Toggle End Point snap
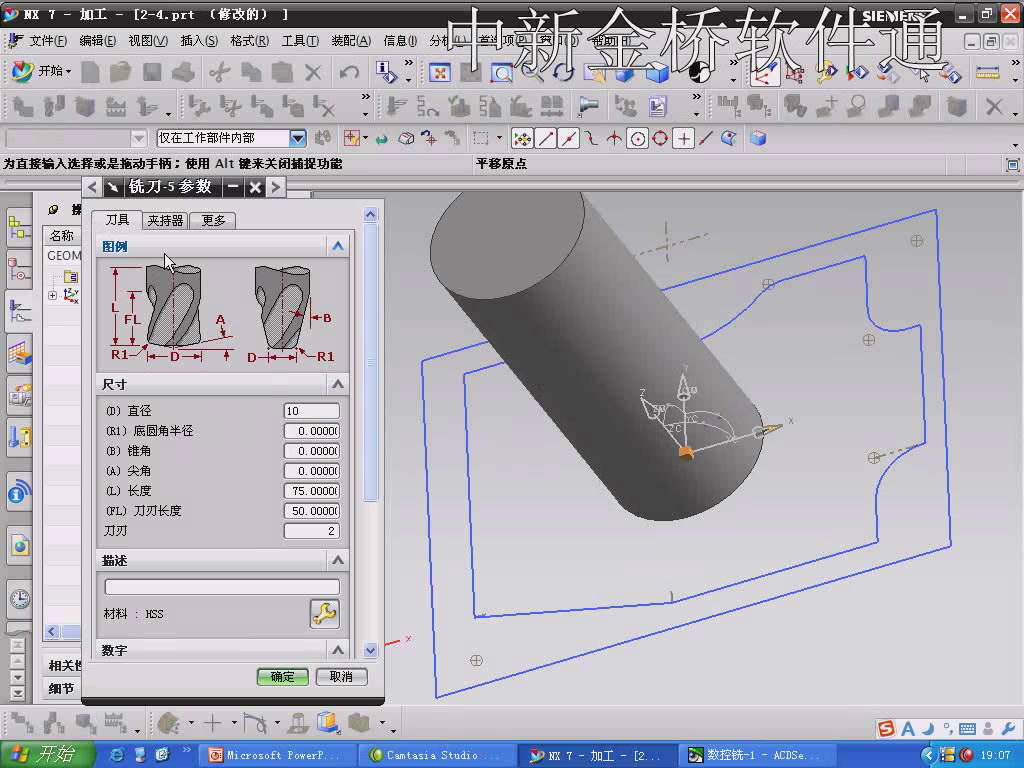The width and height of the screenshot is (1024, 768). 545,138
